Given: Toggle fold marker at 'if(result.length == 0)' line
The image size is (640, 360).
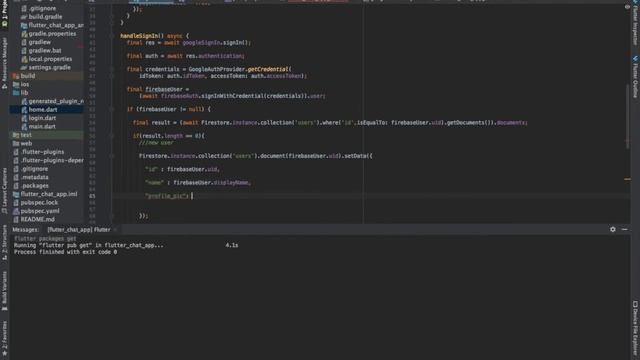Looking at the screenshot, I should (111, 136).
